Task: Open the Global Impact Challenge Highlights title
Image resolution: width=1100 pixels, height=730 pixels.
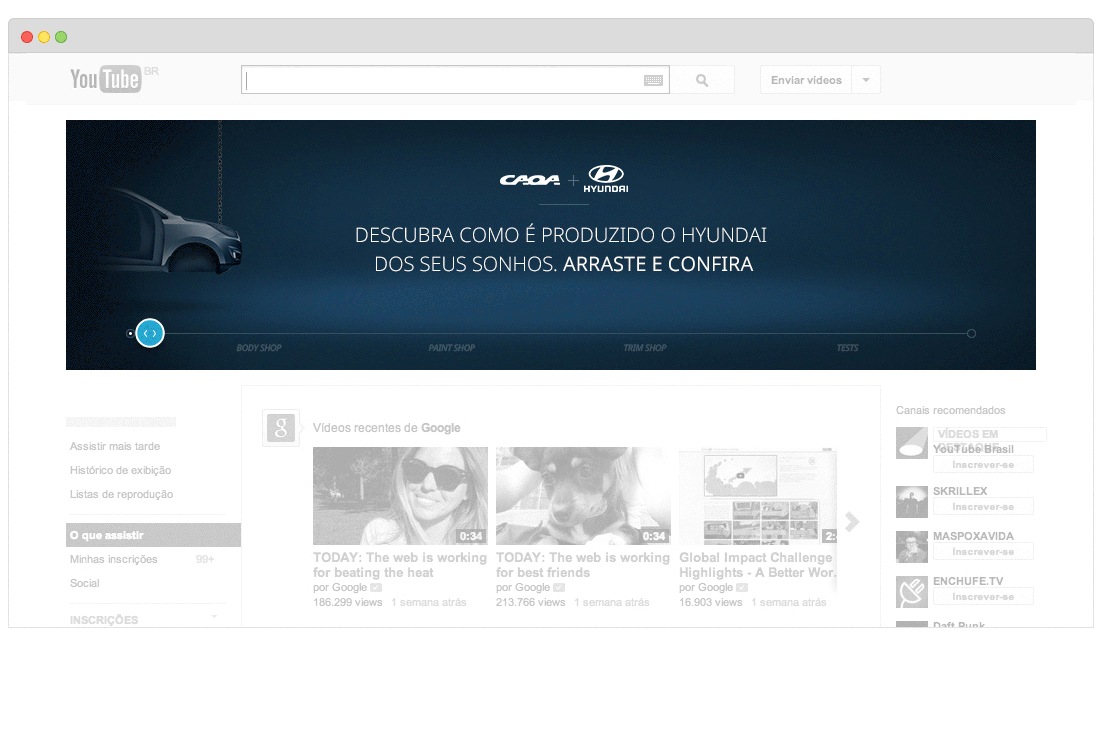Action: point(758,565)
